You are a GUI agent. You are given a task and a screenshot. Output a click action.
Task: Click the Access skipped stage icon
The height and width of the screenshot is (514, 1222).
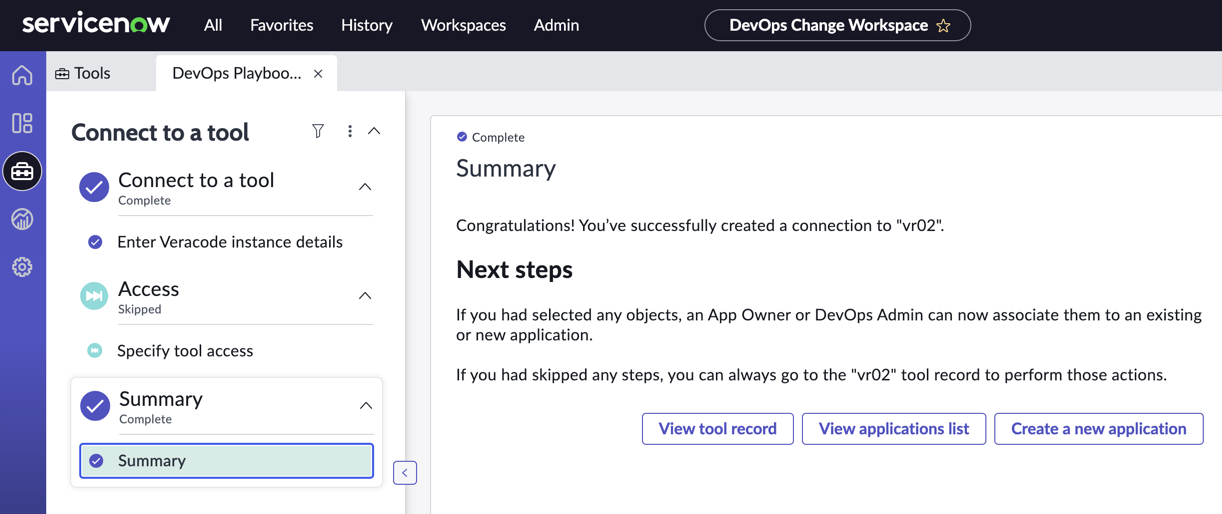94,296
